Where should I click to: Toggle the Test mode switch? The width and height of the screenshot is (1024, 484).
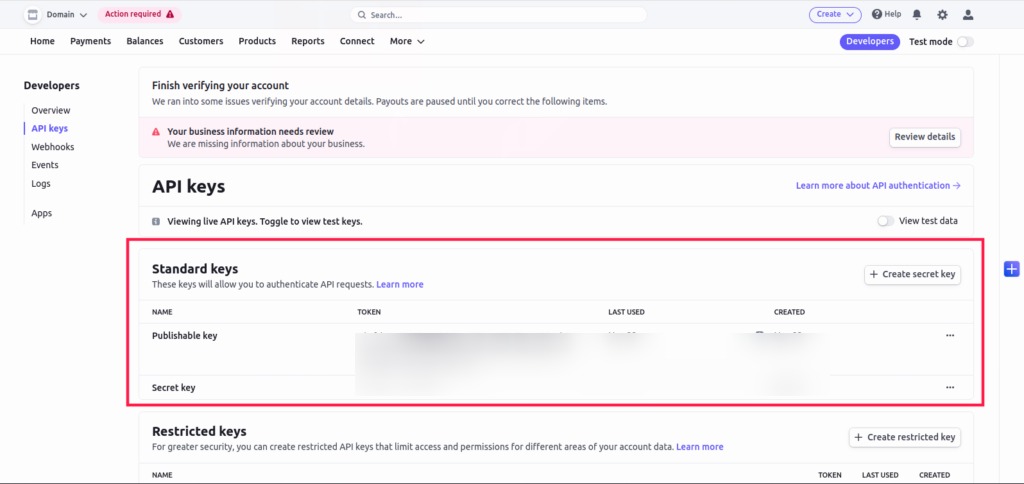(x=965, y=42)
